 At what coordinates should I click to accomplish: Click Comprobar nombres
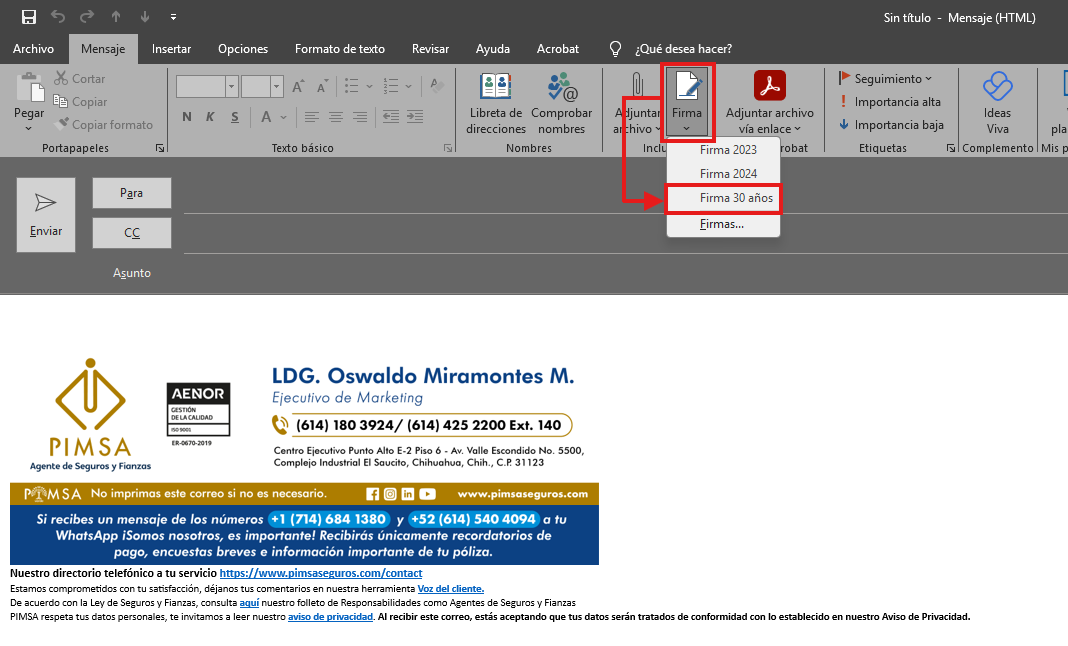coord(561,102)
